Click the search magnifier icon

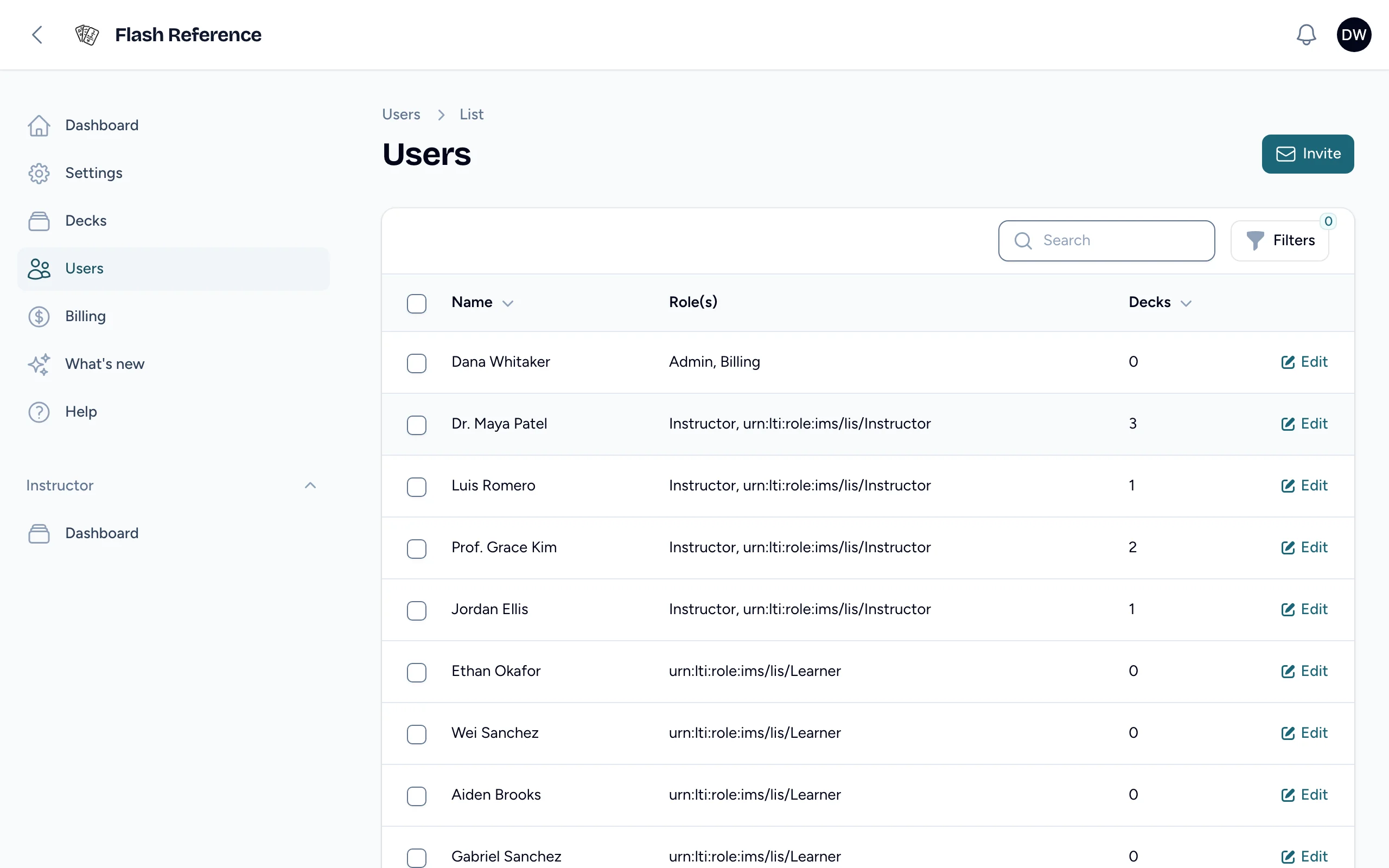coord(1023,240)
